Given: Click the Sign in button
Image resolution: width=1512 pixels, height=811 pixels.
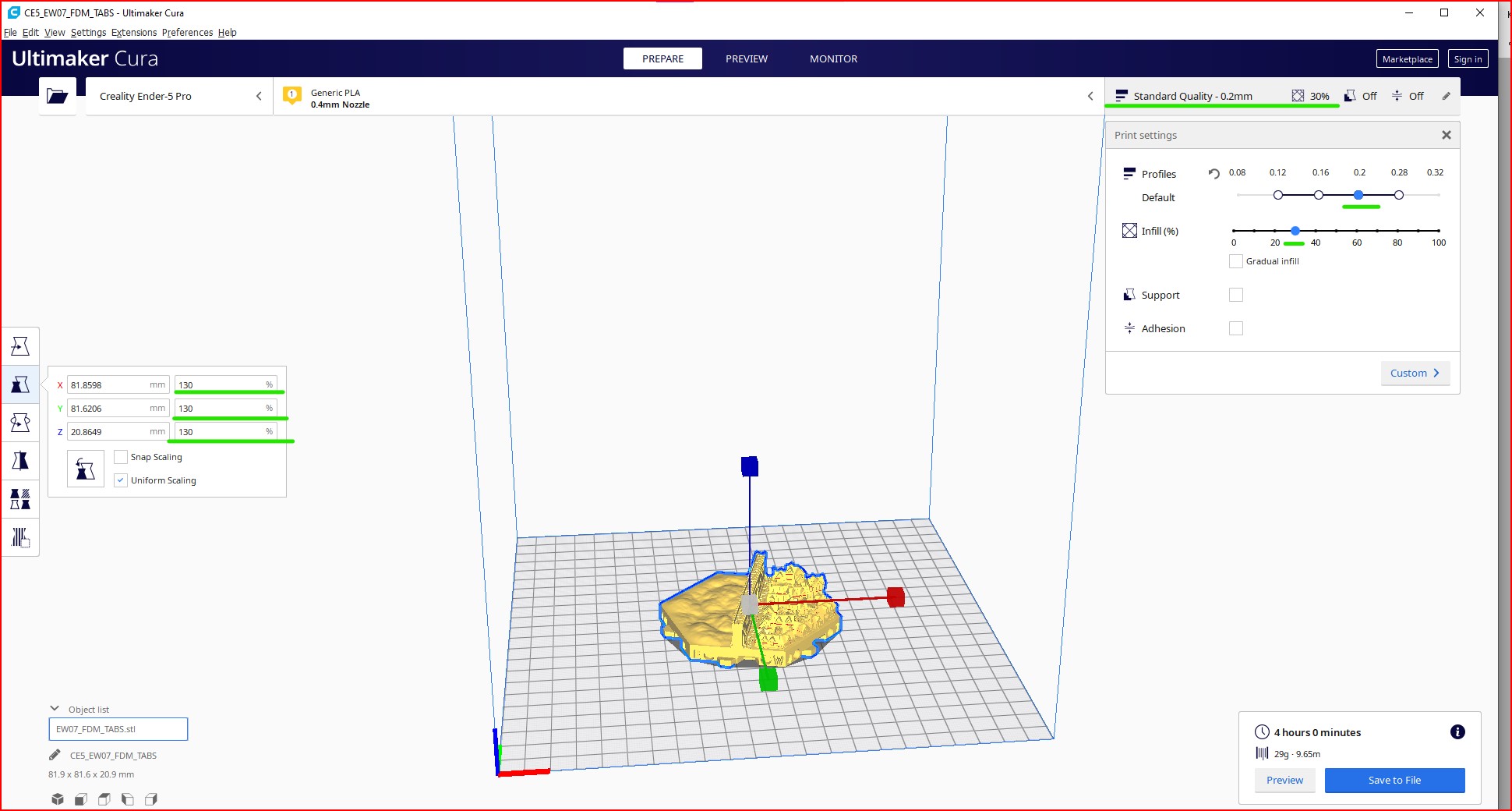Looking at the screenshot, I should pyautogui.click(x=1468, y=59).
